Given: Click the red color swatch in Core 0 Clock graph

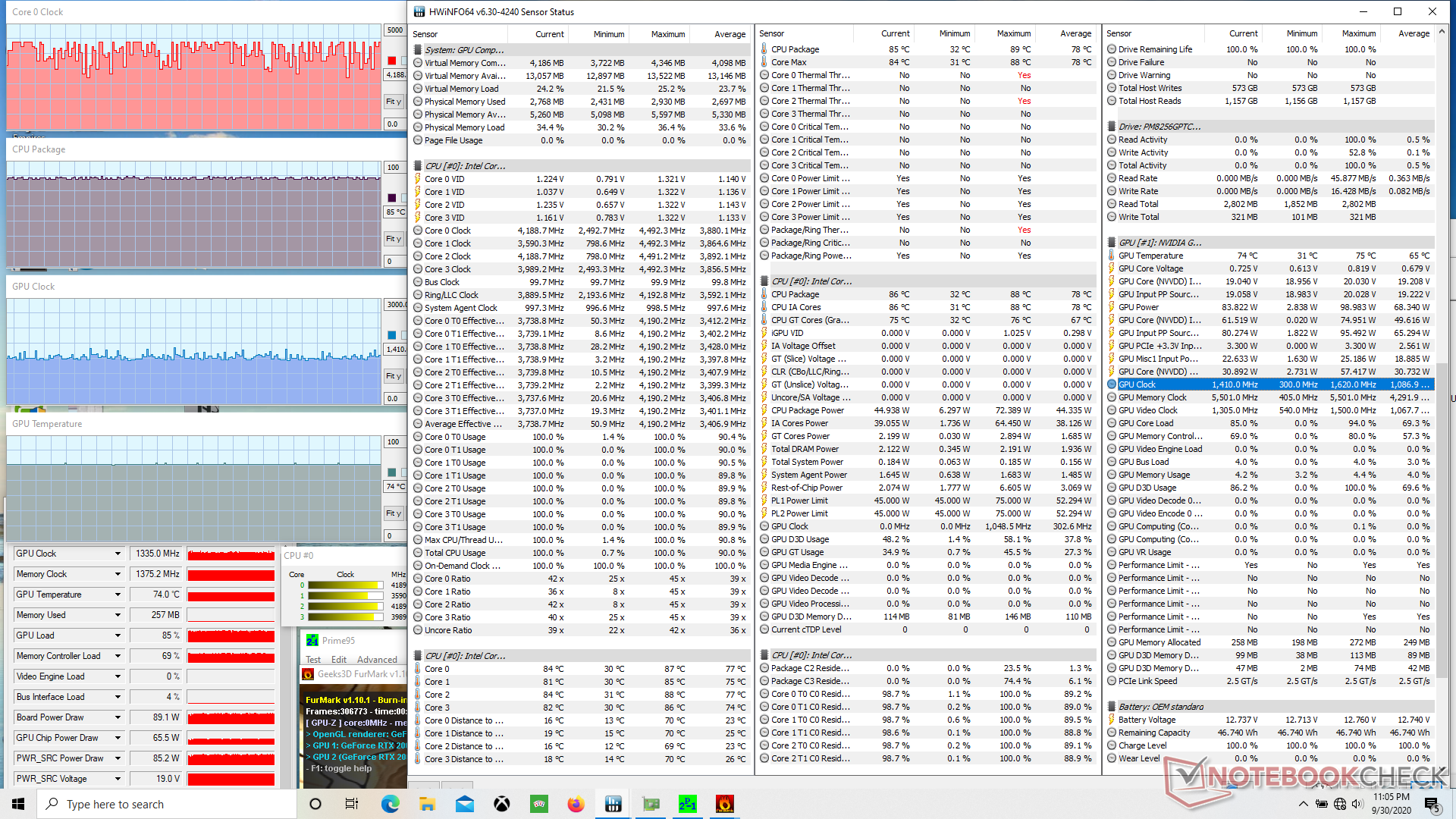Looking at the screenshot, I should pyautogui.click(x=392, y=61).
